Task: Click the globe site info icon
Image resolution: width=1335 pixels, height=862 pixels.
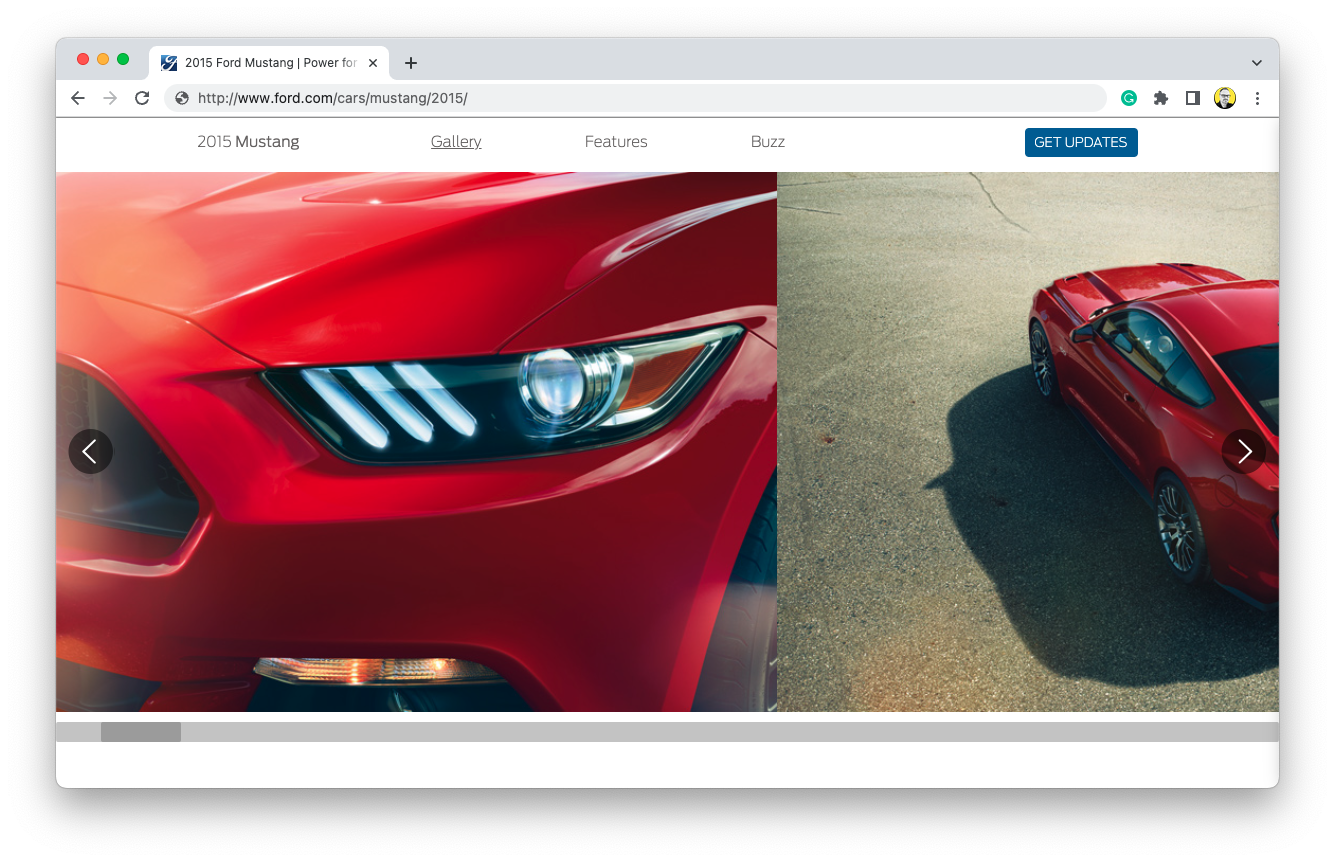Action: pos(182,98)
